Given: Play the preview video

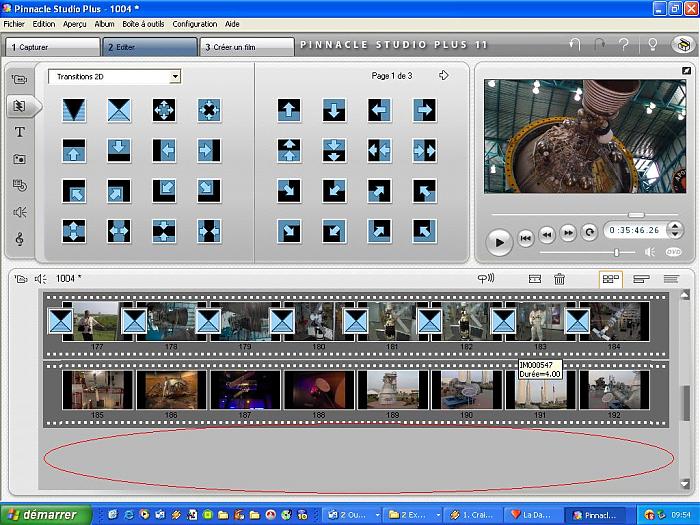Looking at the screenshot, I should tap(499, 242).
